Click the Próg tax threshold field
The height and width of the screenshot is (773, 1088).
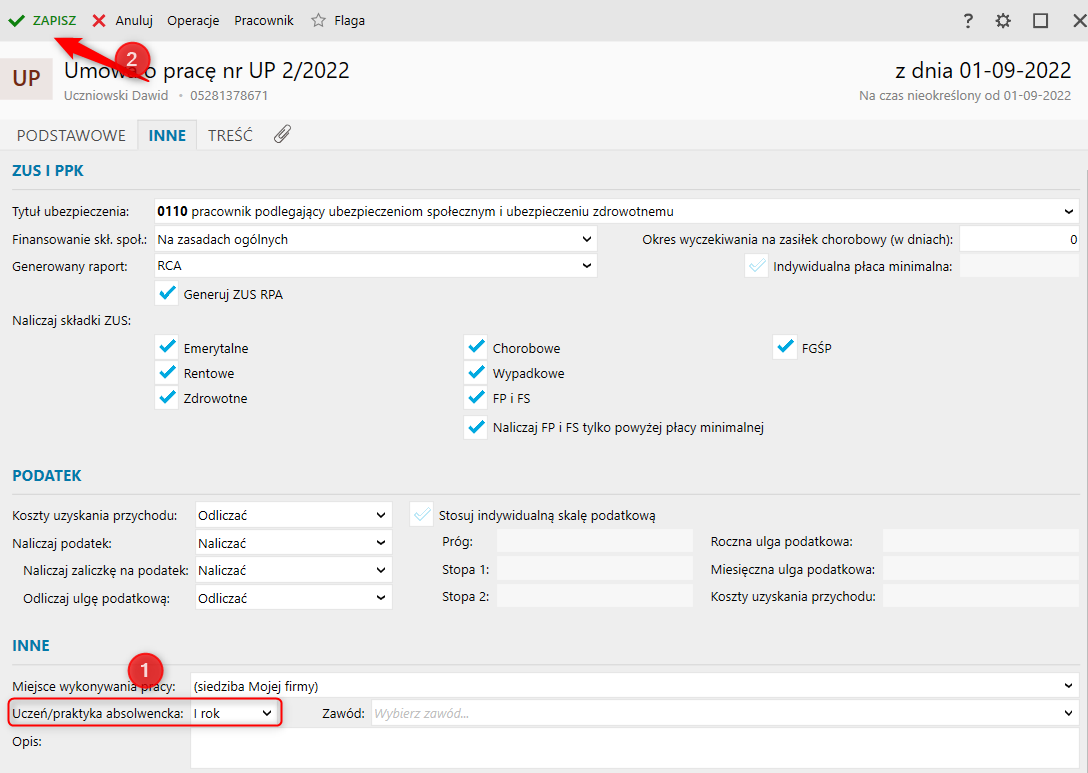click(x=595, y=541)
